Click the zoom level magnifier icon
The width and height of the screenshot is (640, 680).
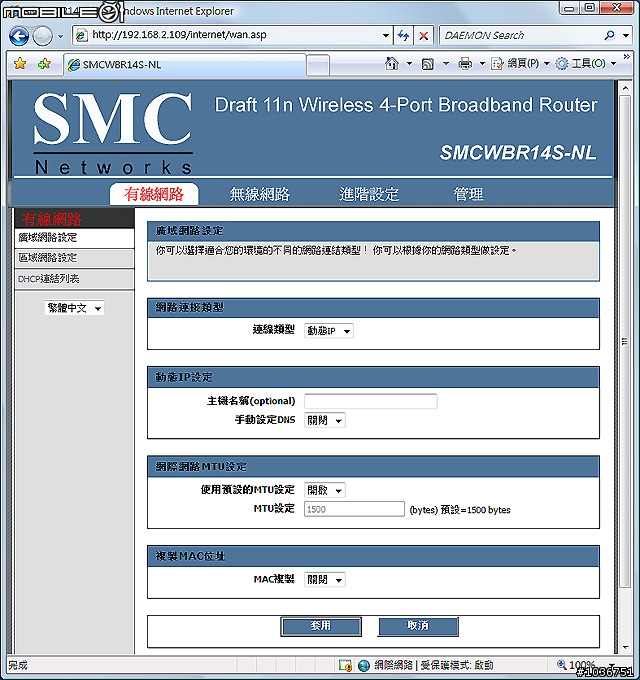[x=562, y=664]
